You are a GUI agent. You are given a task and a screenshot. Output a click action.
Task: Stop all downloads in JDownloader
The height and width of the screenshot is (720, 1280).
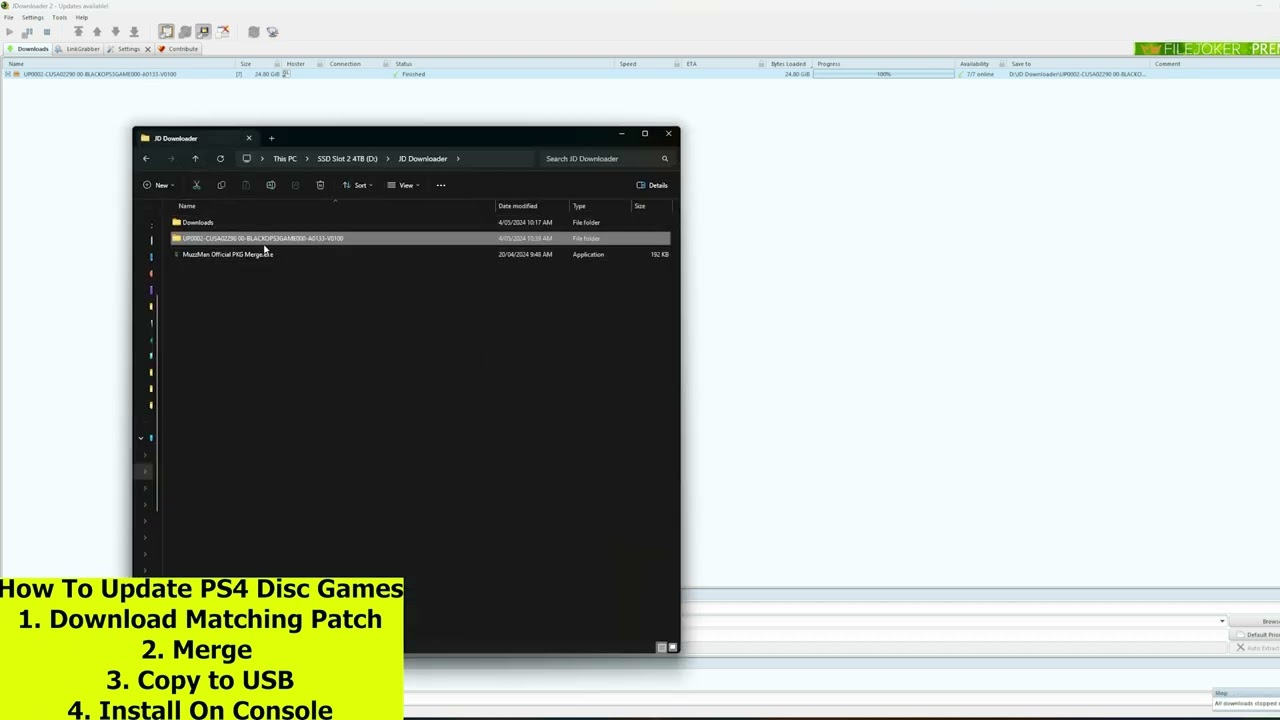coord(46,32)
